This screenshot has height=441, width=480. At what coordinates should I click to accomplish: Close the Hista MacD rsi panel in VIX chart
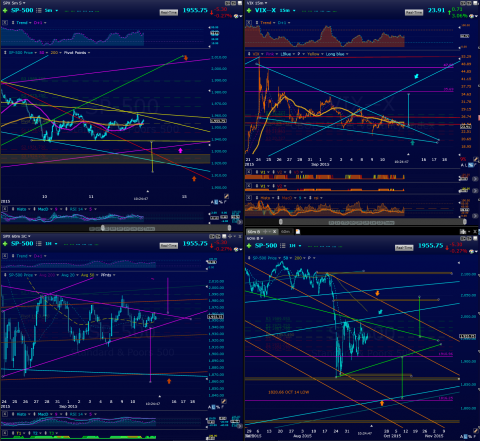point(249,198)
